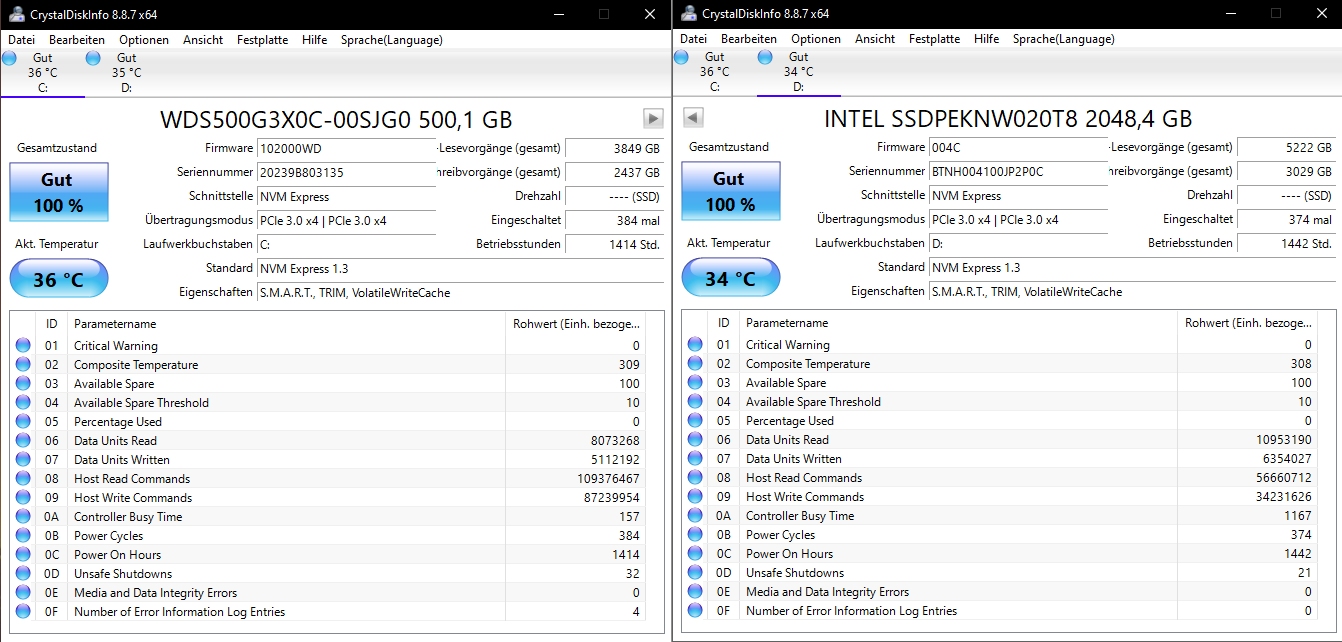Click the Gut 100 % health button for WDS500G3X0C
This screenshot has height=642, width=1342.
59,193
